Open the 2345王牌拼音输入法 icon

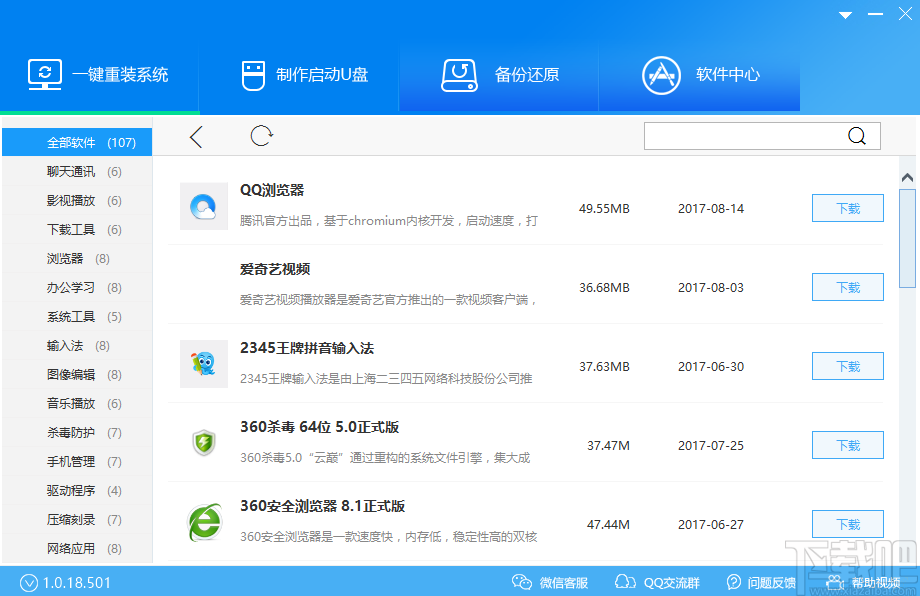pos(203,365)
